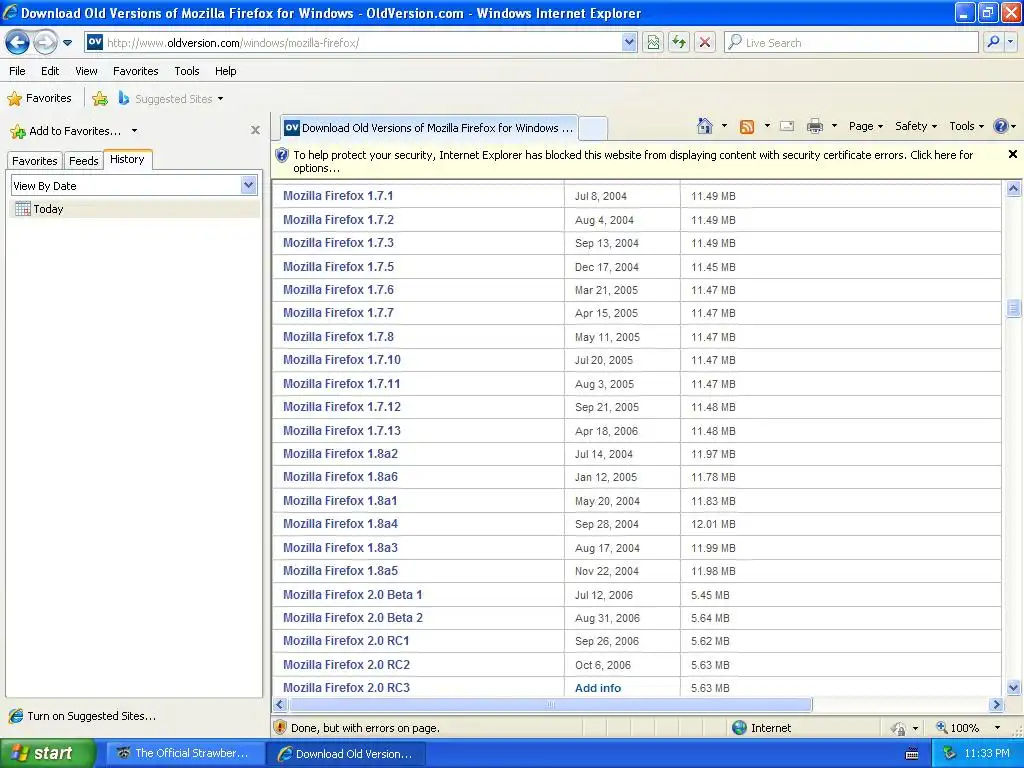The height and width of the screenshot is (768, 1024).
Task: Open Mozilla Firefox 2.0 Beta 1 link
Action: point(353,595)
